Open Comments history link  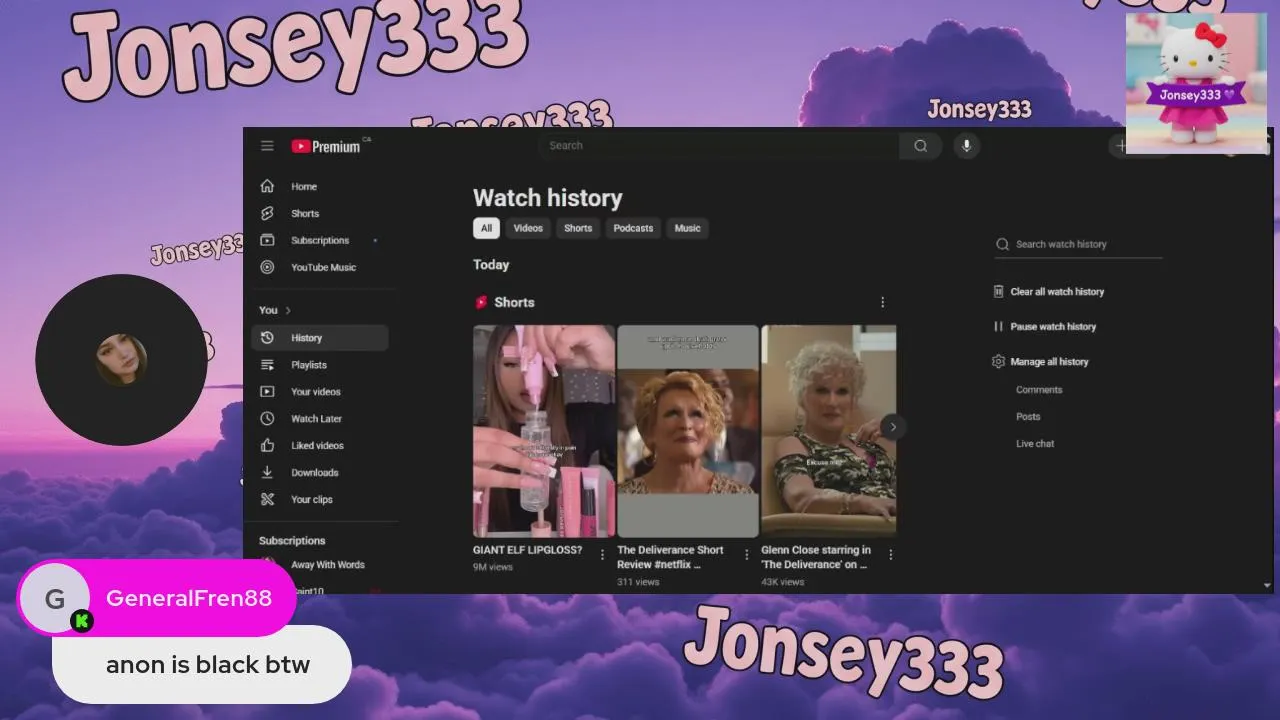(1039, 390)
